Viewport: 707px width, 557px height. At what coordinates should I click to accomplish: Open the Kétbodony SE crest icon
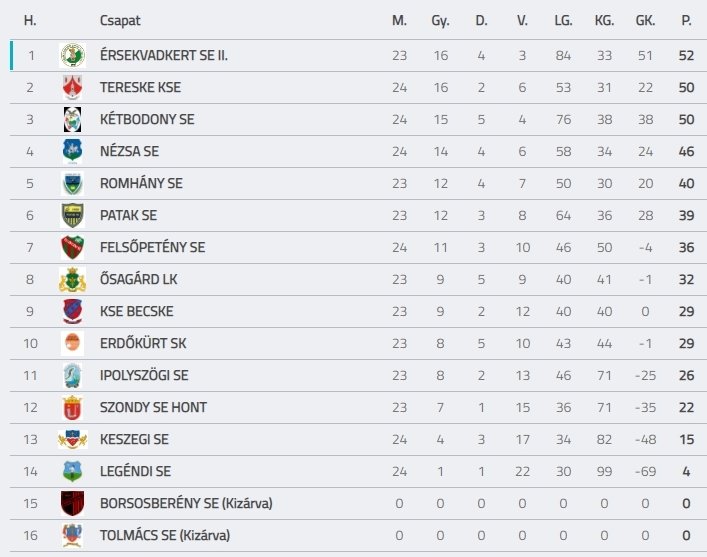(x=73, y=120)
